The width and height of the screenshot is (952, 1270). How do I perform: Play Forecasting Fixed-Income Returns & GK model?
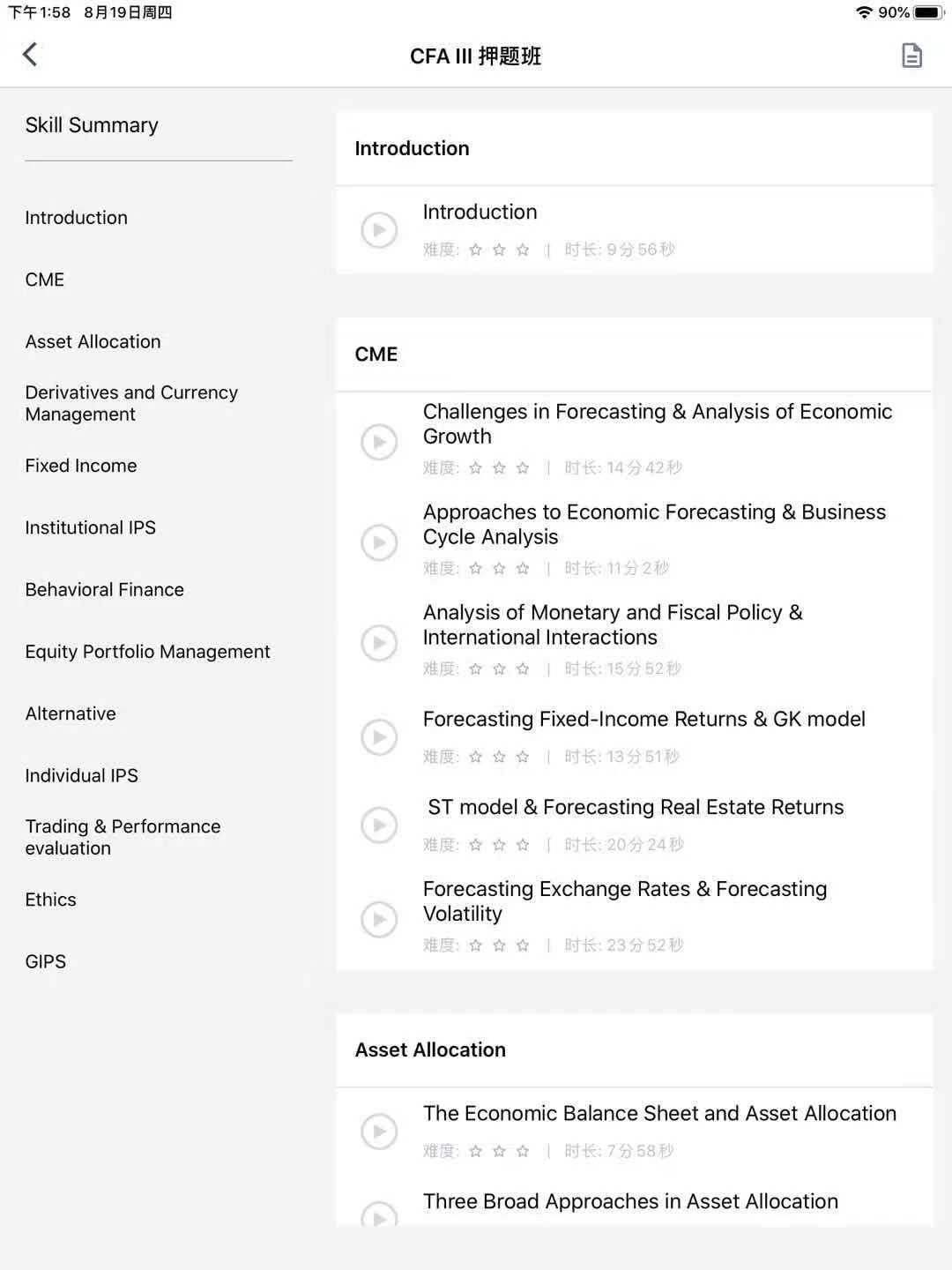click(379, 736)
